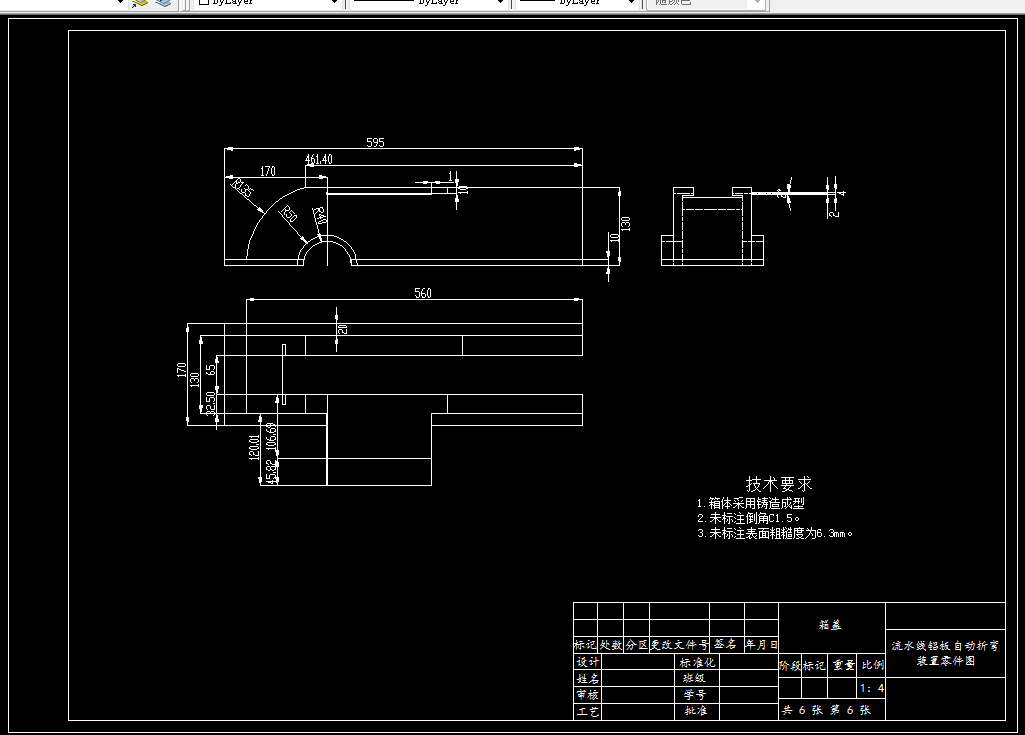Select the 120.01 dimension text
The width and height of the screenshot is (1025, 735).
[254, 447]
